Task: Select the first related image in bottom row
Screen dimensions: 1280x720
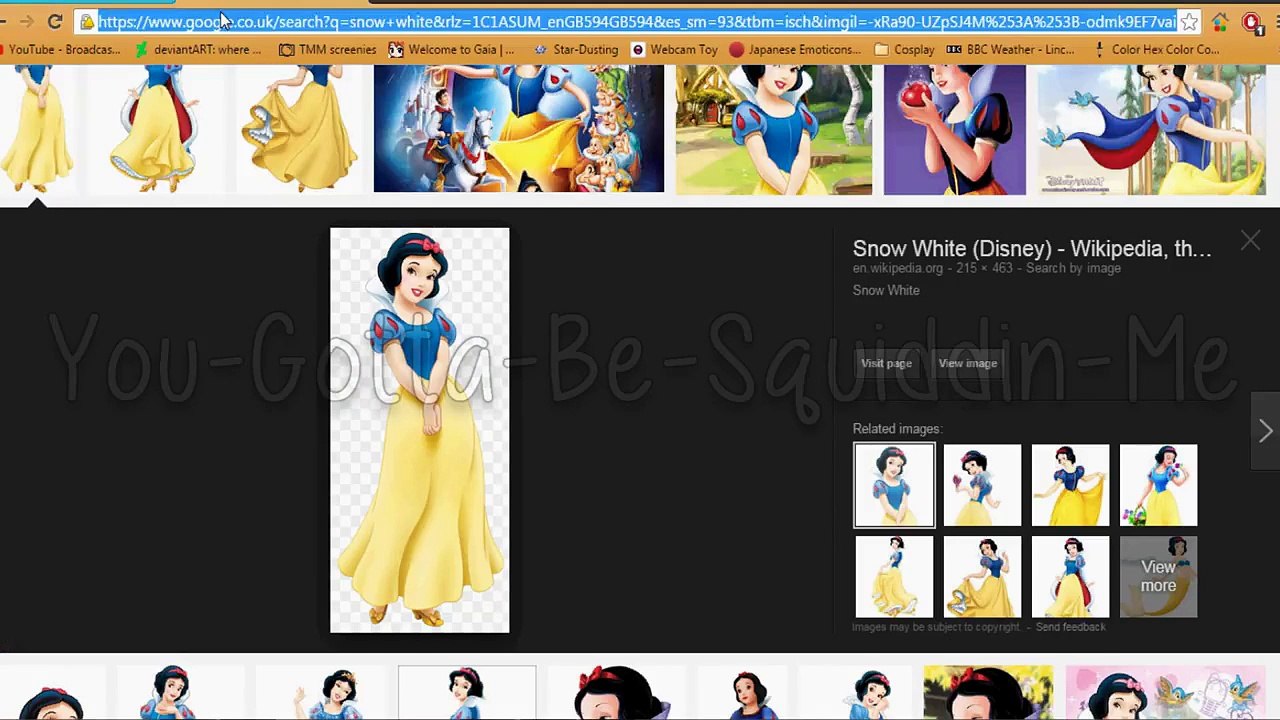Action: [x=894, y=576]
